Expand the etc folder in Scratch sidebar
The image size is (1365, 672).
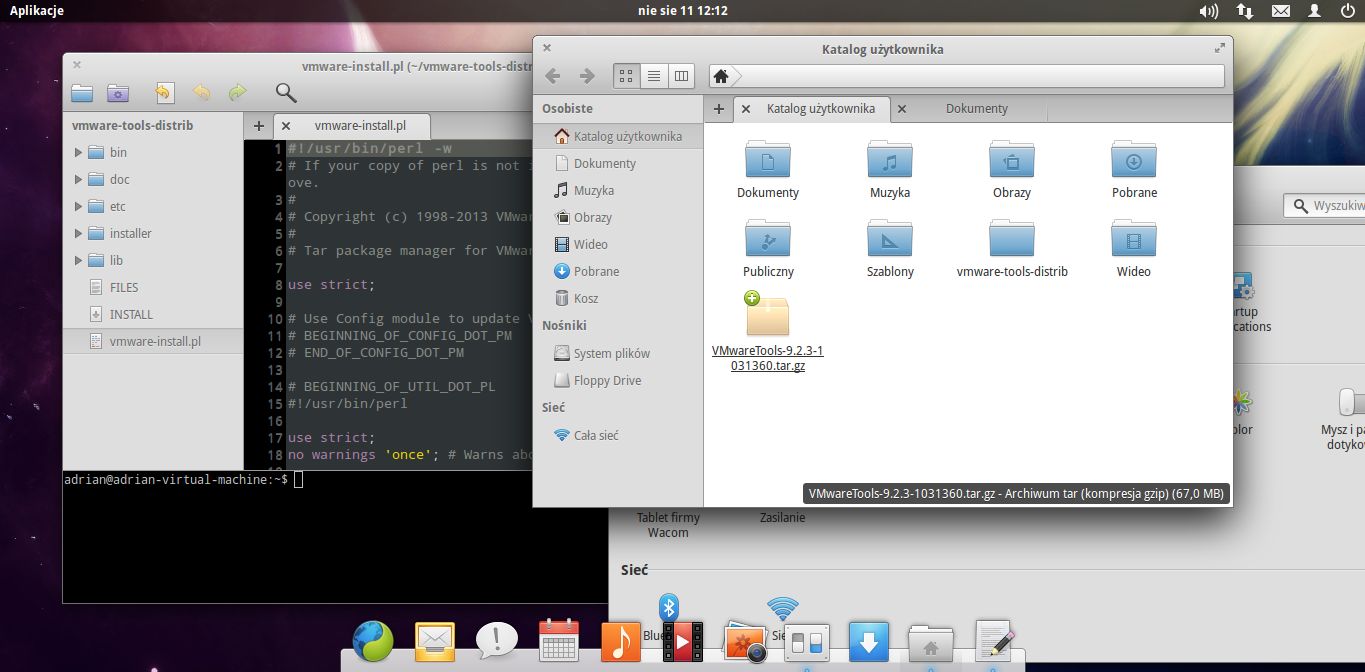[79, 207]
